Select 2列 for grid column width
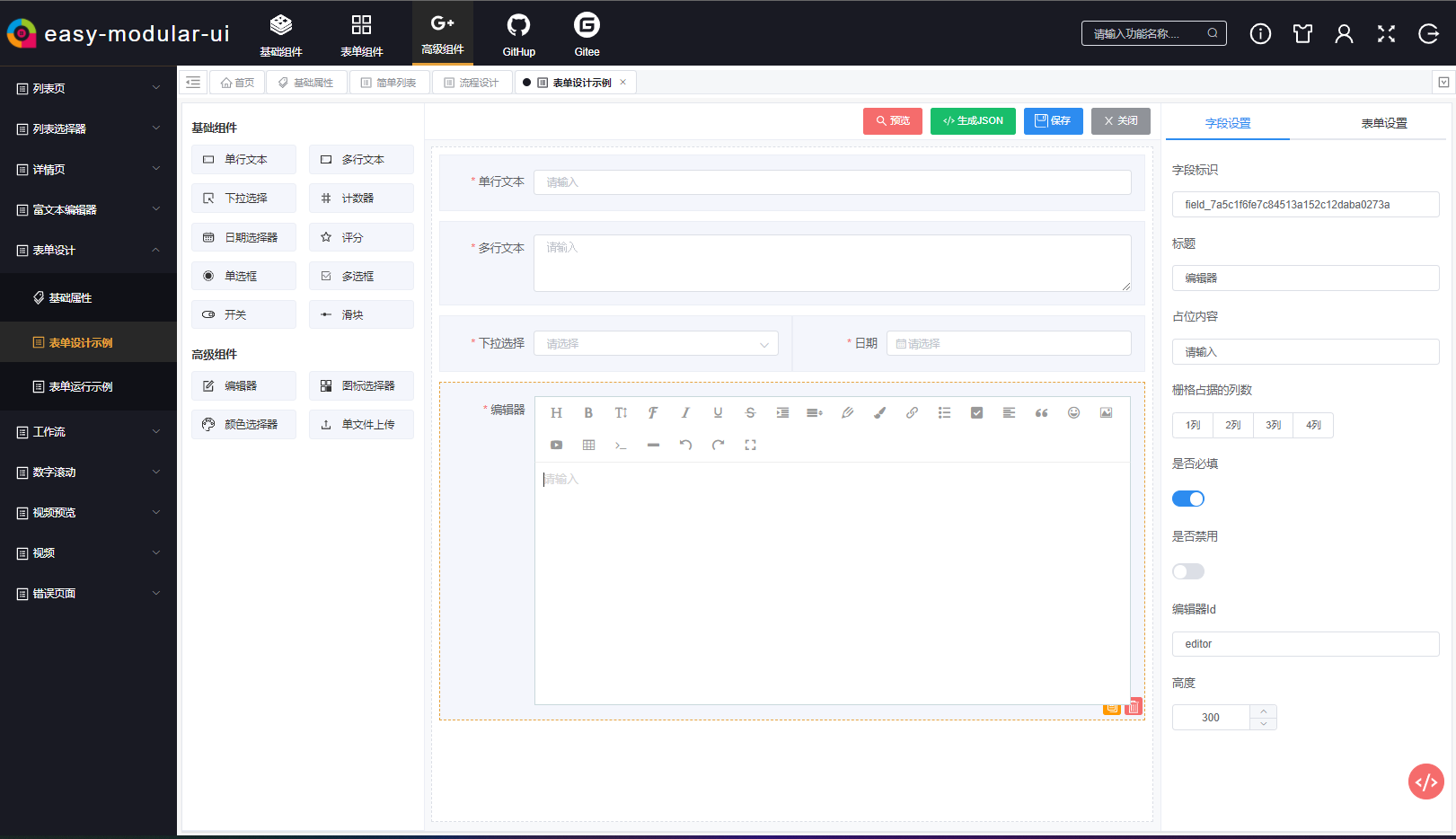 tap(1231, 425)
